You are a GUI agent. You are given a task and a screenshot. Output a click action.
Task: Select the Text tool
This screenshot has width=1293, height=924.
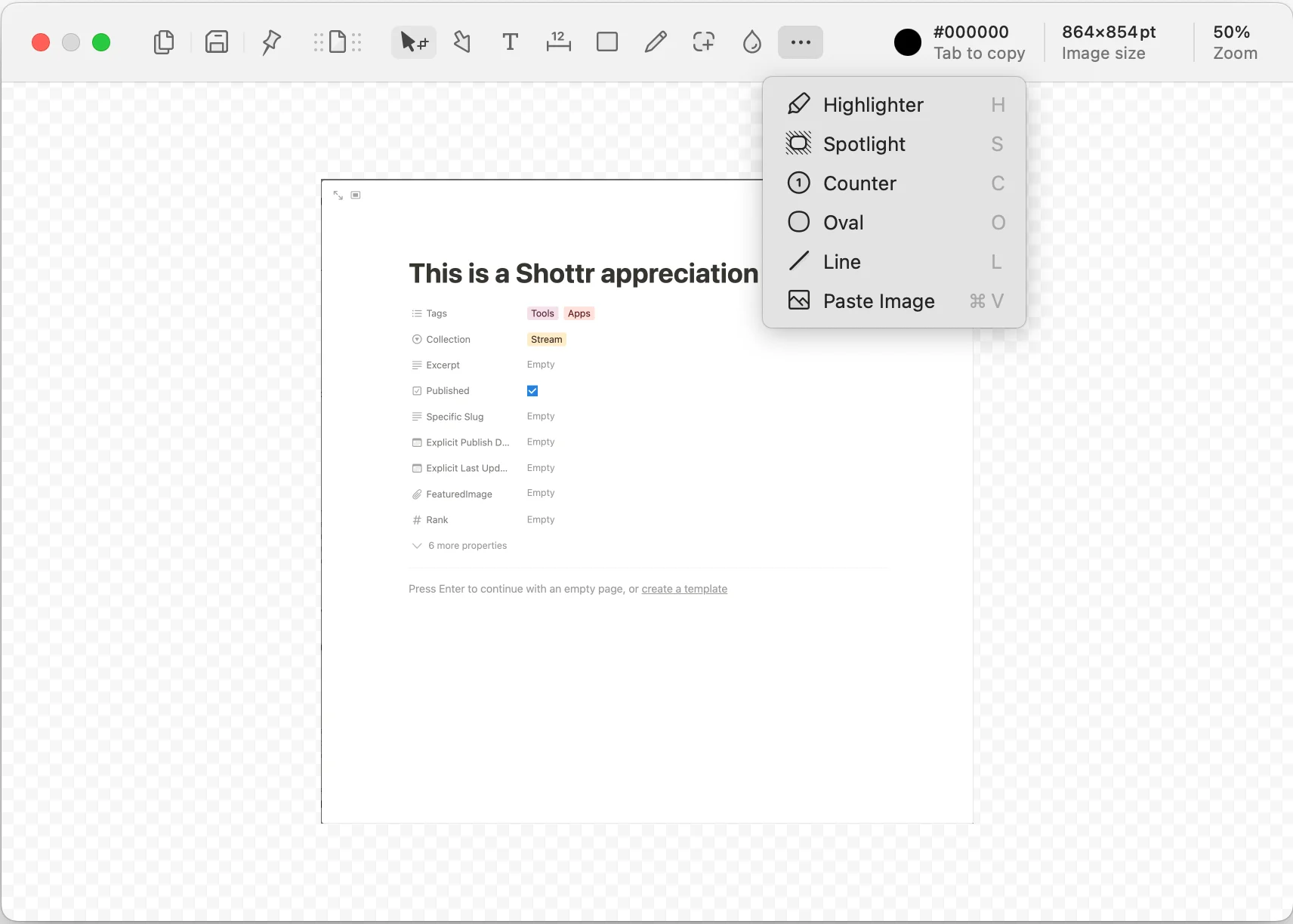pos(509,42)
